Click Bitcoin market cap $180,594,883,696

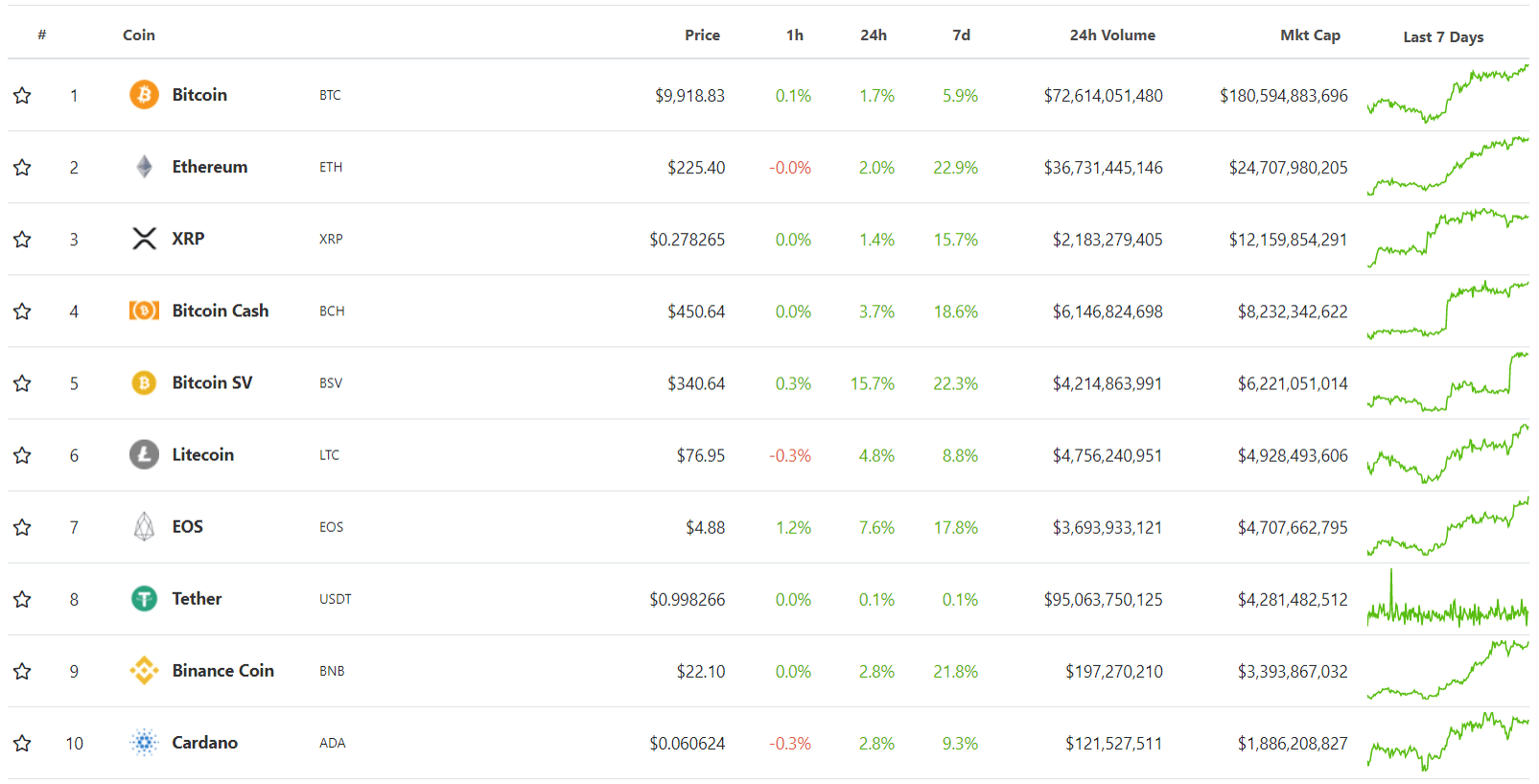click(x=1284, y=96)
